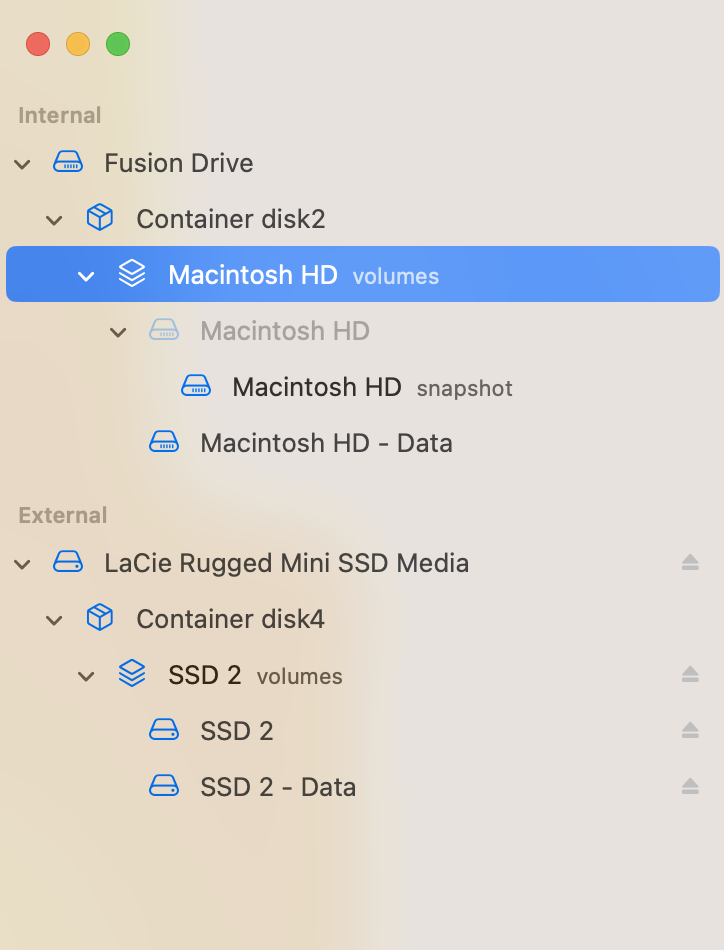
Task: Select the Macintosh HD - Data volume
Action: point(326,442)
